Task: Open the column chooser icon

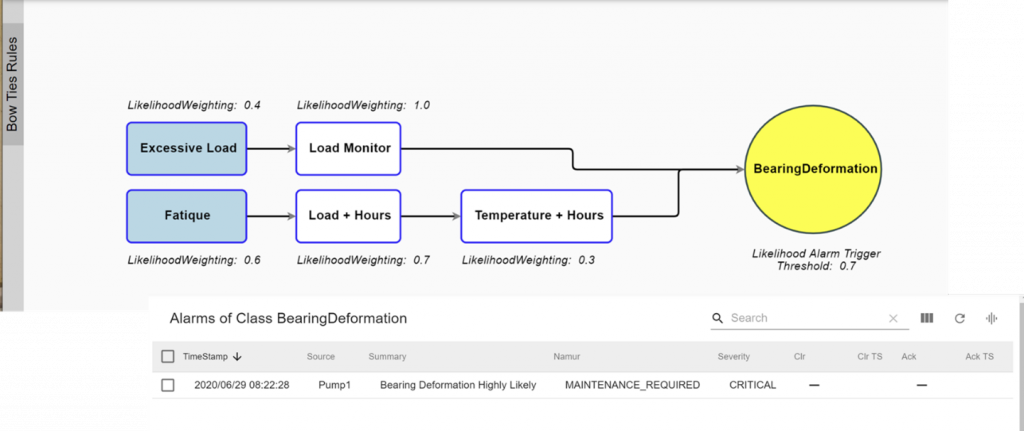Action: (x=927, y=318)
